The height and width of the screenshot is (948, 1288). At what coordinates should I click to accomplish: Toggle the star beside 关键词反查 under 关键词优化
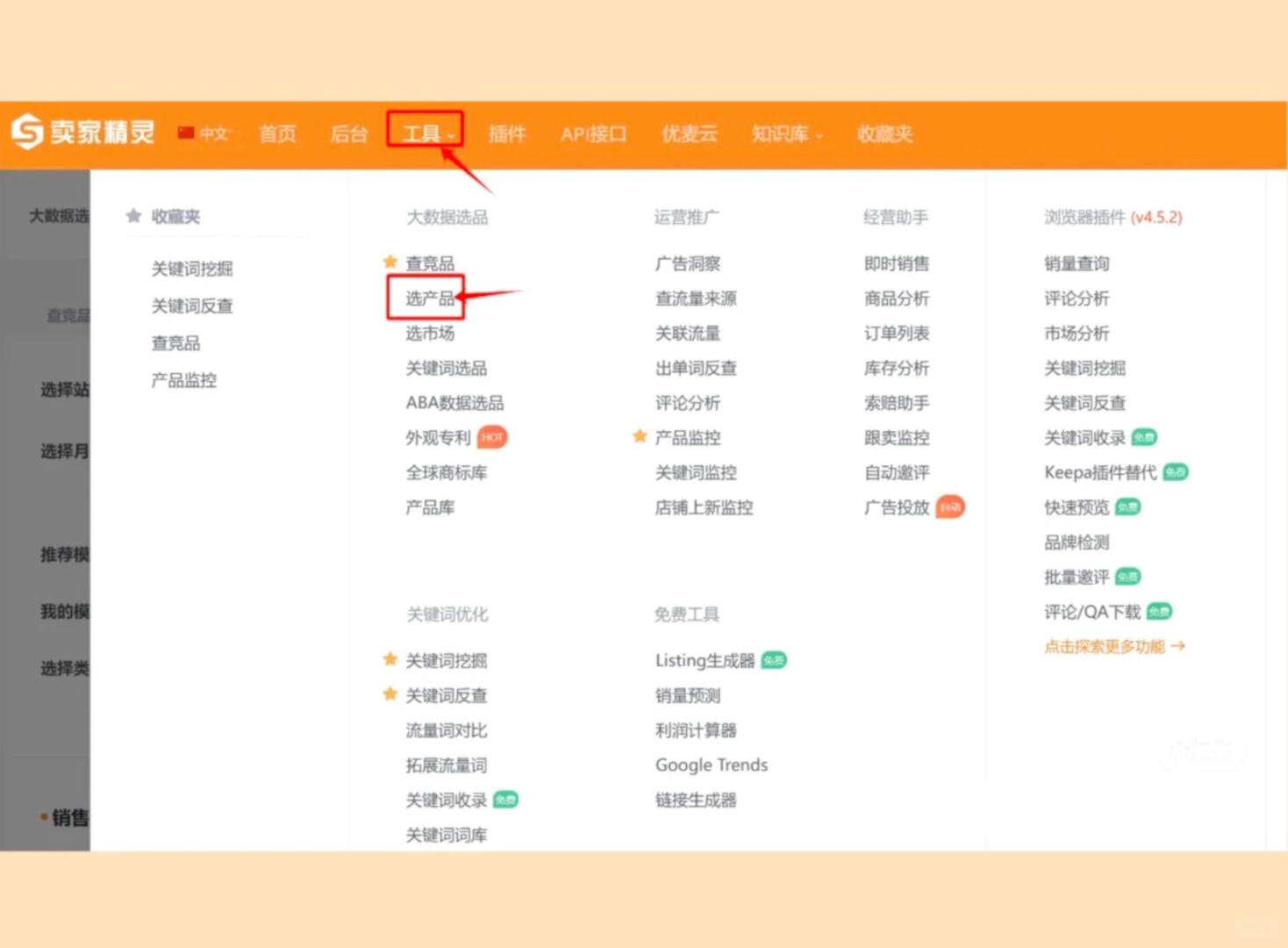(x=390, y=694)
